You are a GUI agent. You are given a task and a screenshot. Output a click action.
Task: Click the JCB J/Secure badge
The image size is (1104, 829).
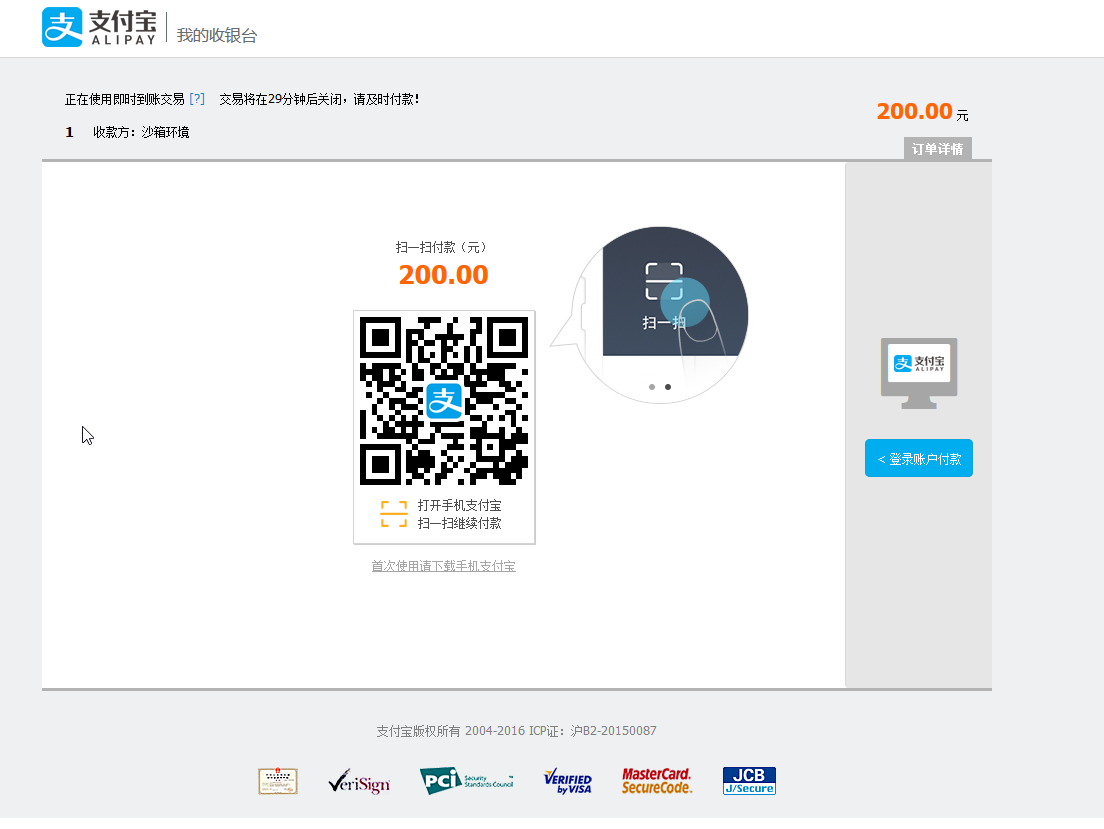(x=749, y=780)
